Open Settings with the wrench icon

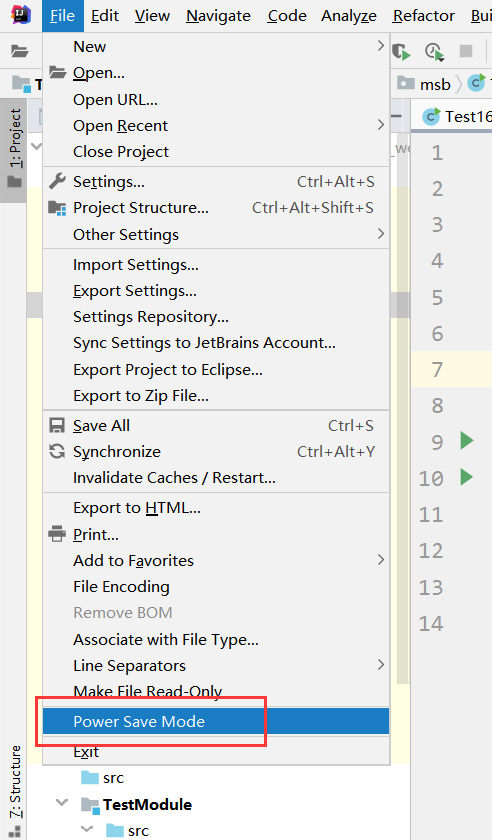pyautogui.click(x=216, y=182)
